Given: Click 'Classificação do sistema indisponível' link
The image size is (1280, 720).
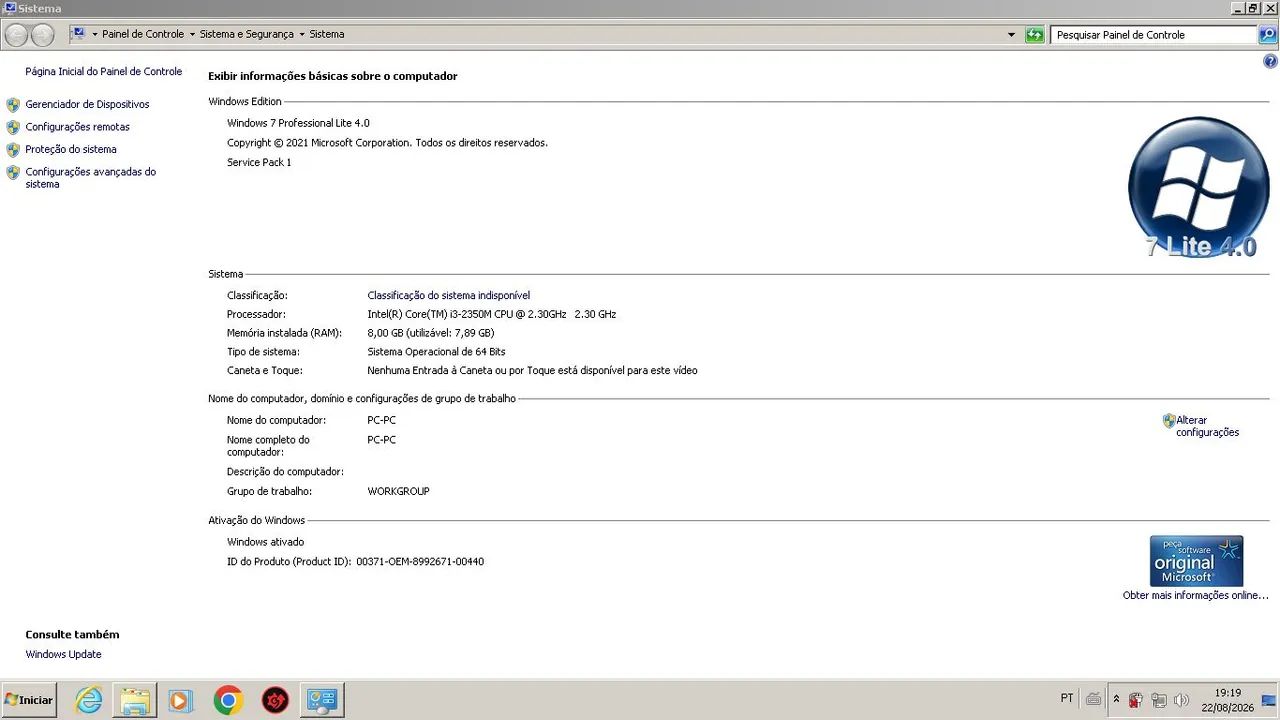Looking at the screenshot, I should (448, 296).
